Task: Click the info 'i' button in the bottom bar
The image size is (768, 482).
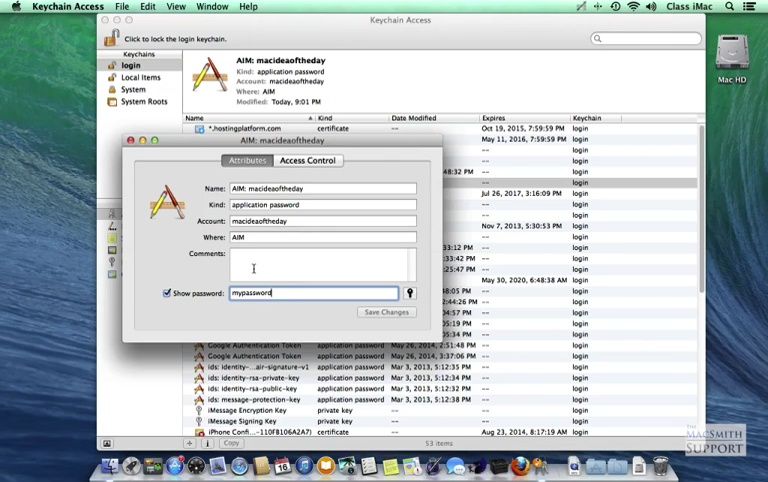Action: [207, 443]
